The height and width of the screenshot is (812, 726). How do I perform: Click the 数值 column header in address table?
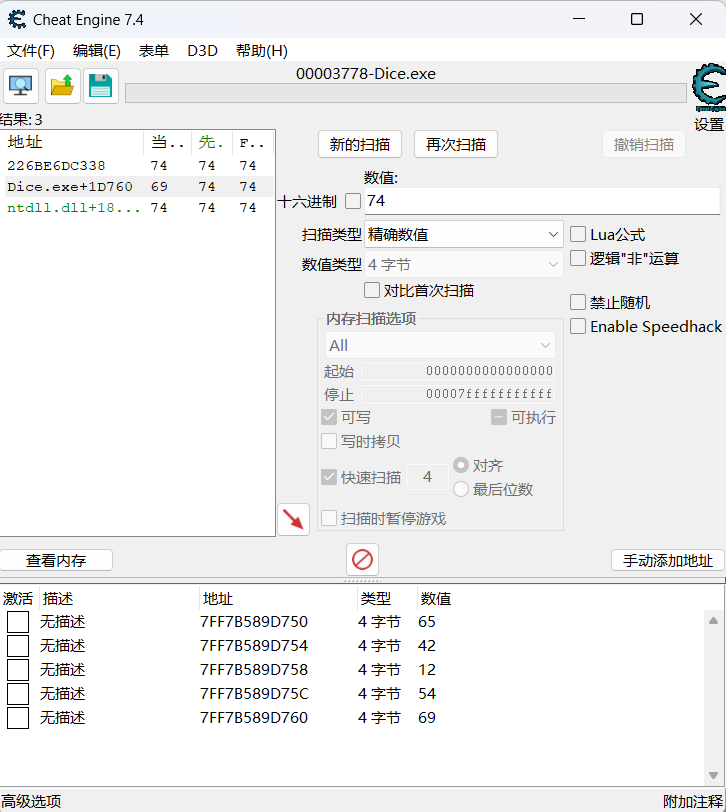436,599
